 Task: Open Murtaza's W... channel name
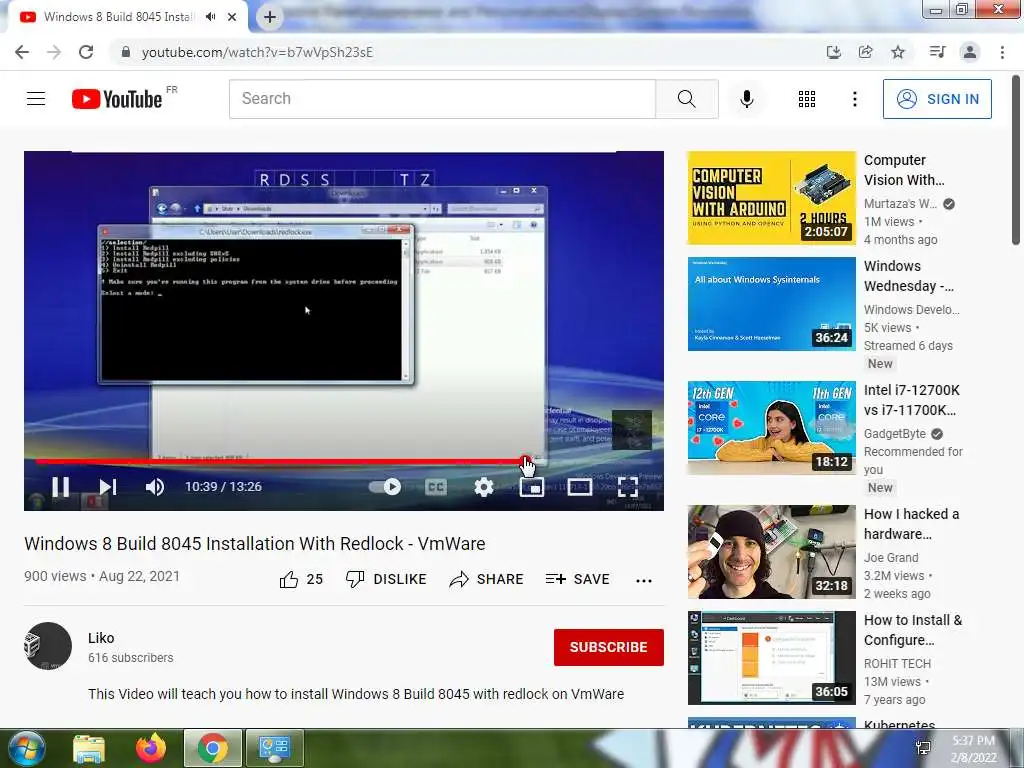click(x=901, y=204)
